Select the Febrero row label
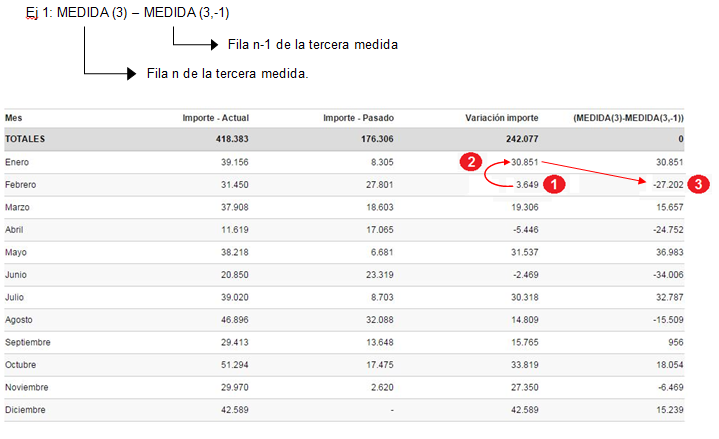The image size is (719, 439). point(21,185)
